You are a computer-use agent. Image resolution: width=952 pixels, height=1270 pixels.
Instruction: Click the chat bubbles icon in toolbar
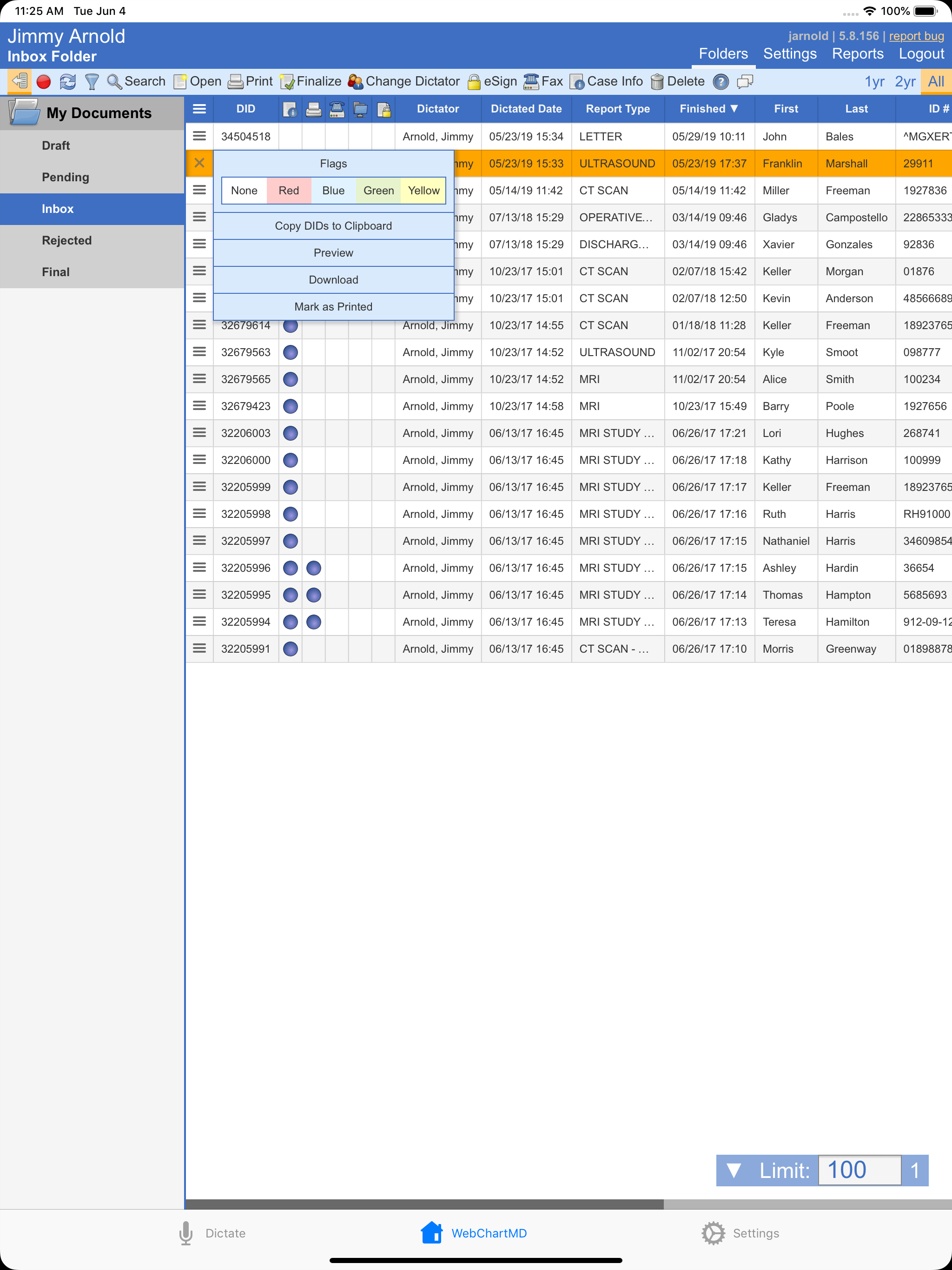(x=745, y=82)
